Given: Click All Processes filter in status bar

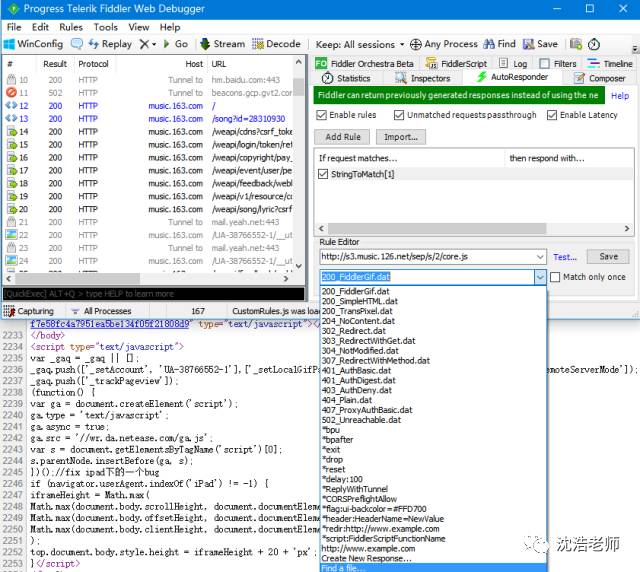Looking at the screenshot, I should point(102,311).
